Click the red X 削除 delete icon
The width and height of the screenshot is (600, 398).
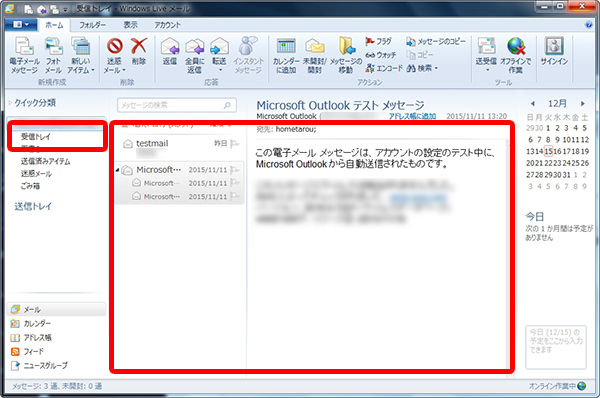click(x=139, y=46)
